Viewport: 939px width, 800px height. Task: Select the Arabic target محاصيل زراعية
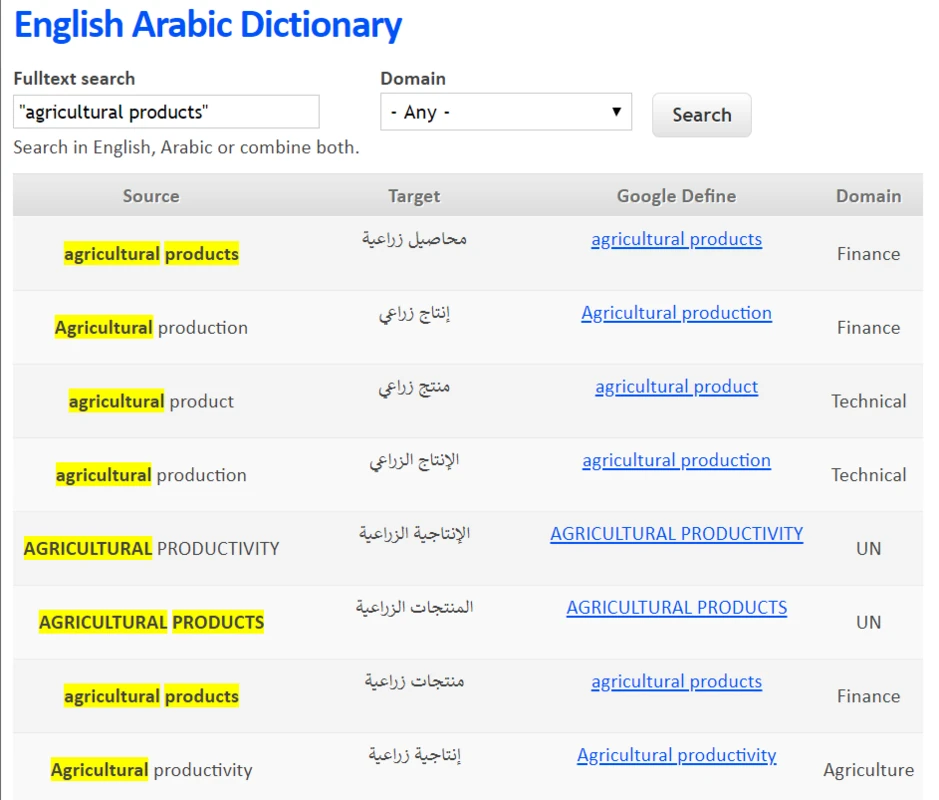(414, 239)
